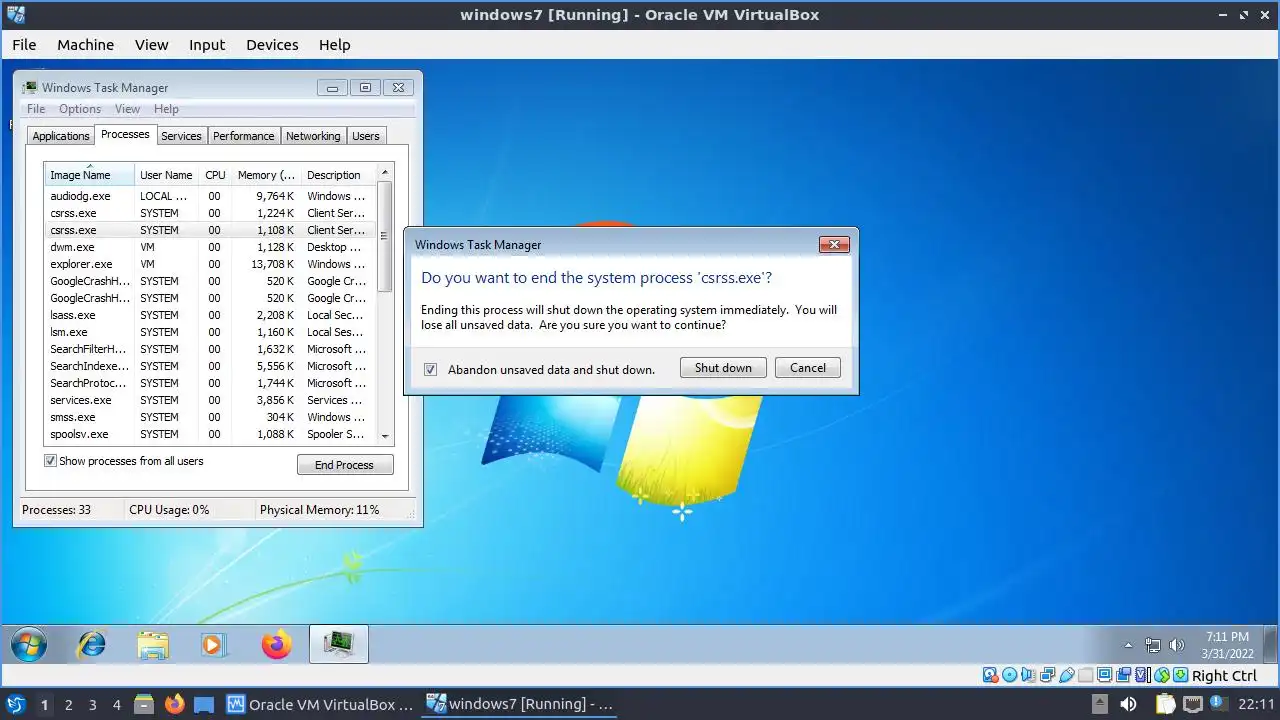This screenshot has width=1280, height=720.
Task: Select the services.exe process row
Action: [x=210, y=400]
